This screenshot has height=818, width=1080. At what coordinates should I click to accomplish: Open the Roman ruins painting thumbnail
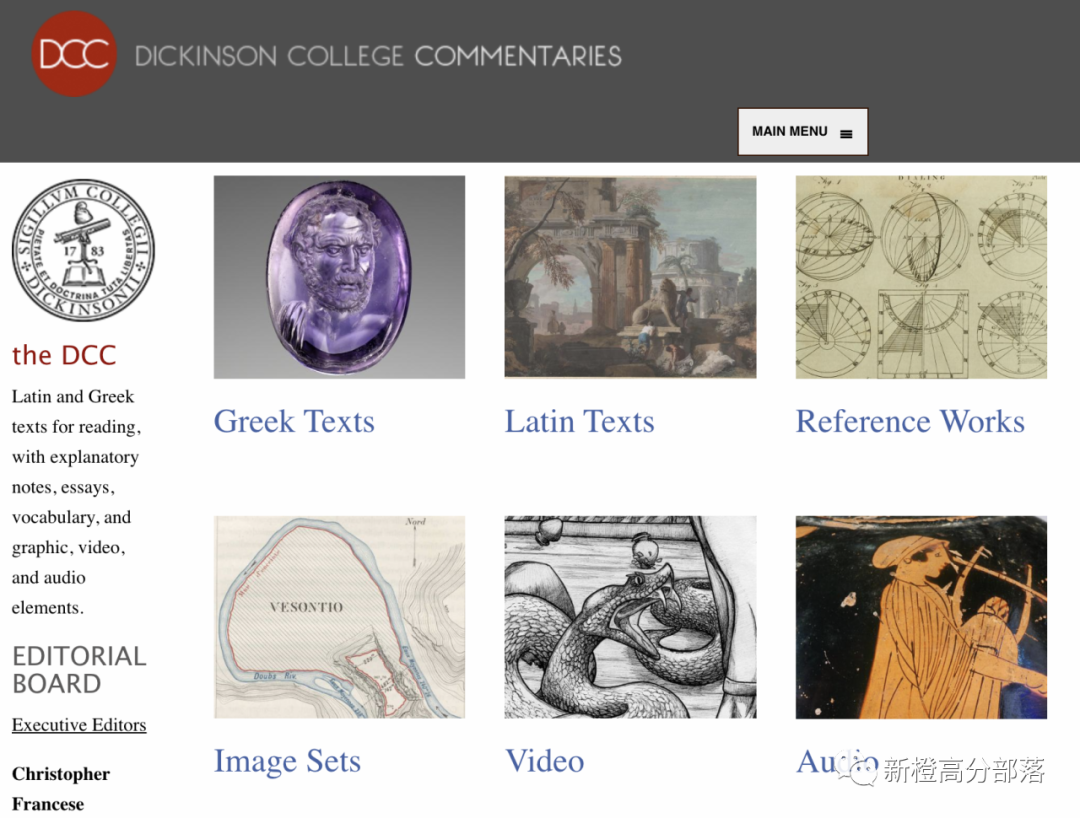click(x=630, y=277)
